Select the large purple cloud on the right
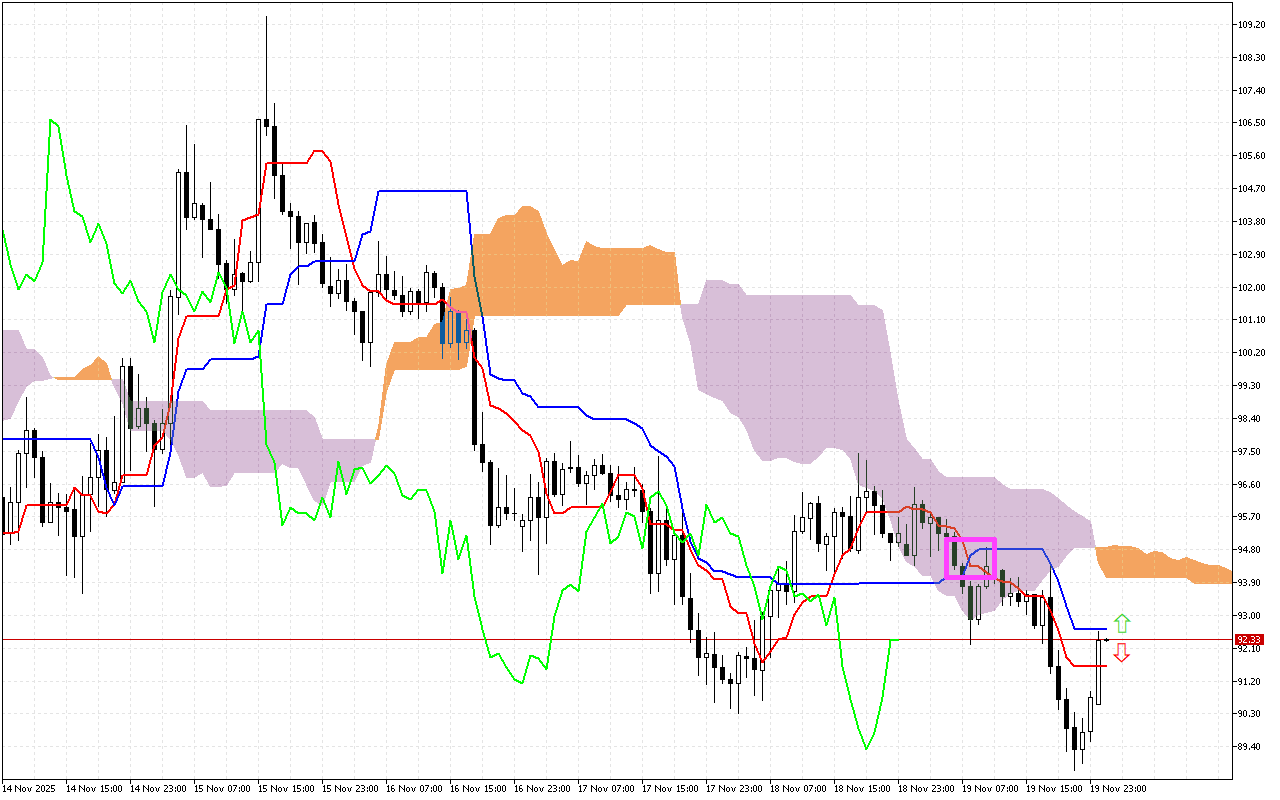 (x=800, y=370)
